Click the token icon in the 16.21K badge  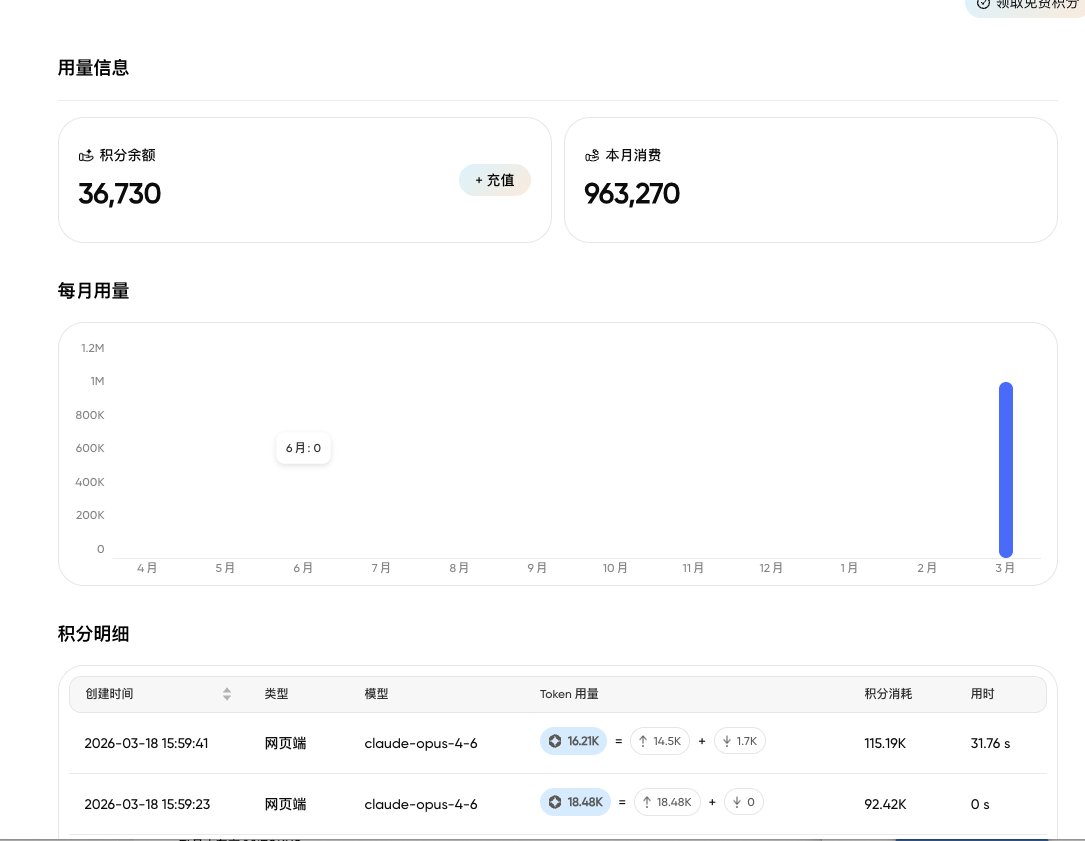555,741
